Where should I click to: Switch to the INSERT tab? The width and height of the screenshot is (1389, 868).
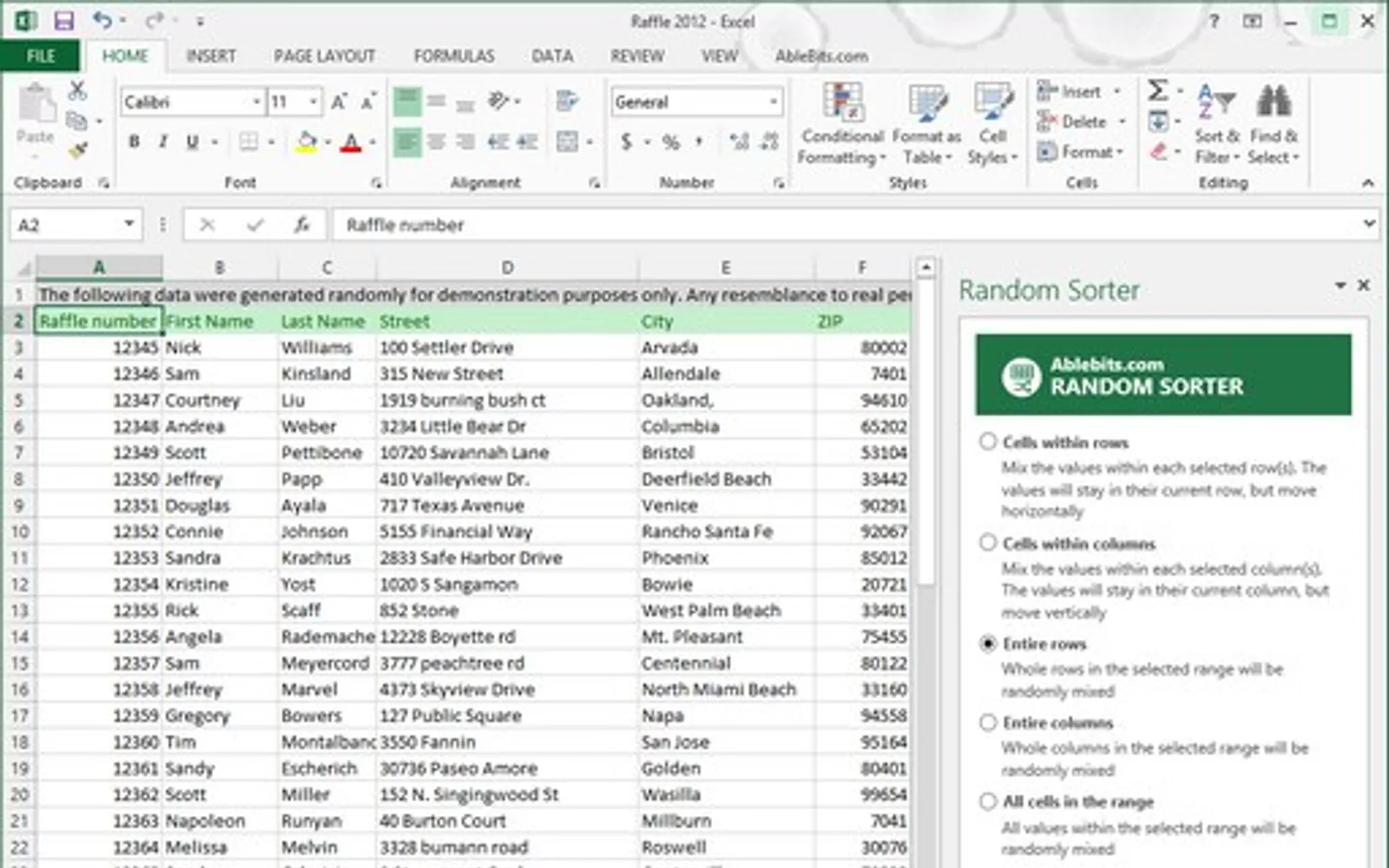[211, 56]
